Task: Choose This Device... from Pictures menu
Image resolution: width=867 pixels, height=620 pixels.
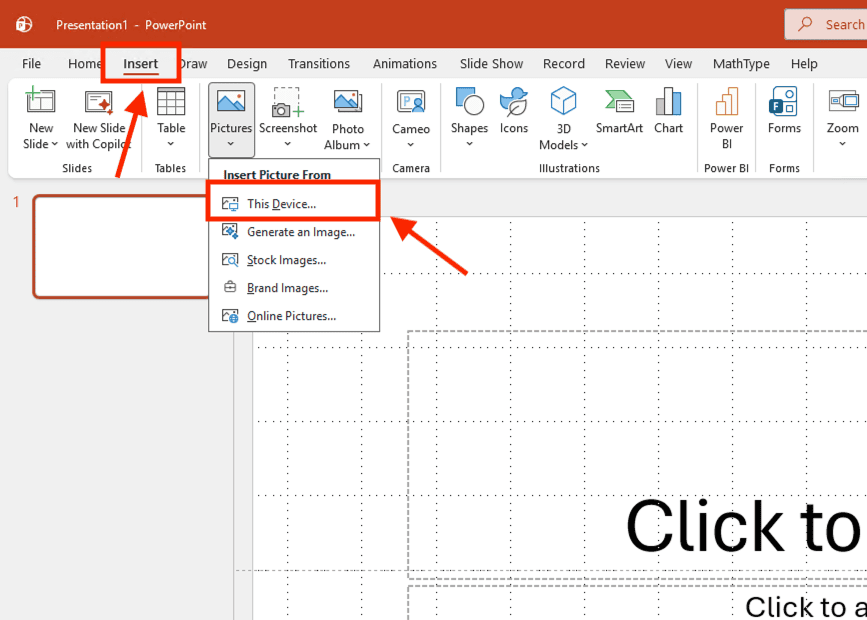Action: 294,204
